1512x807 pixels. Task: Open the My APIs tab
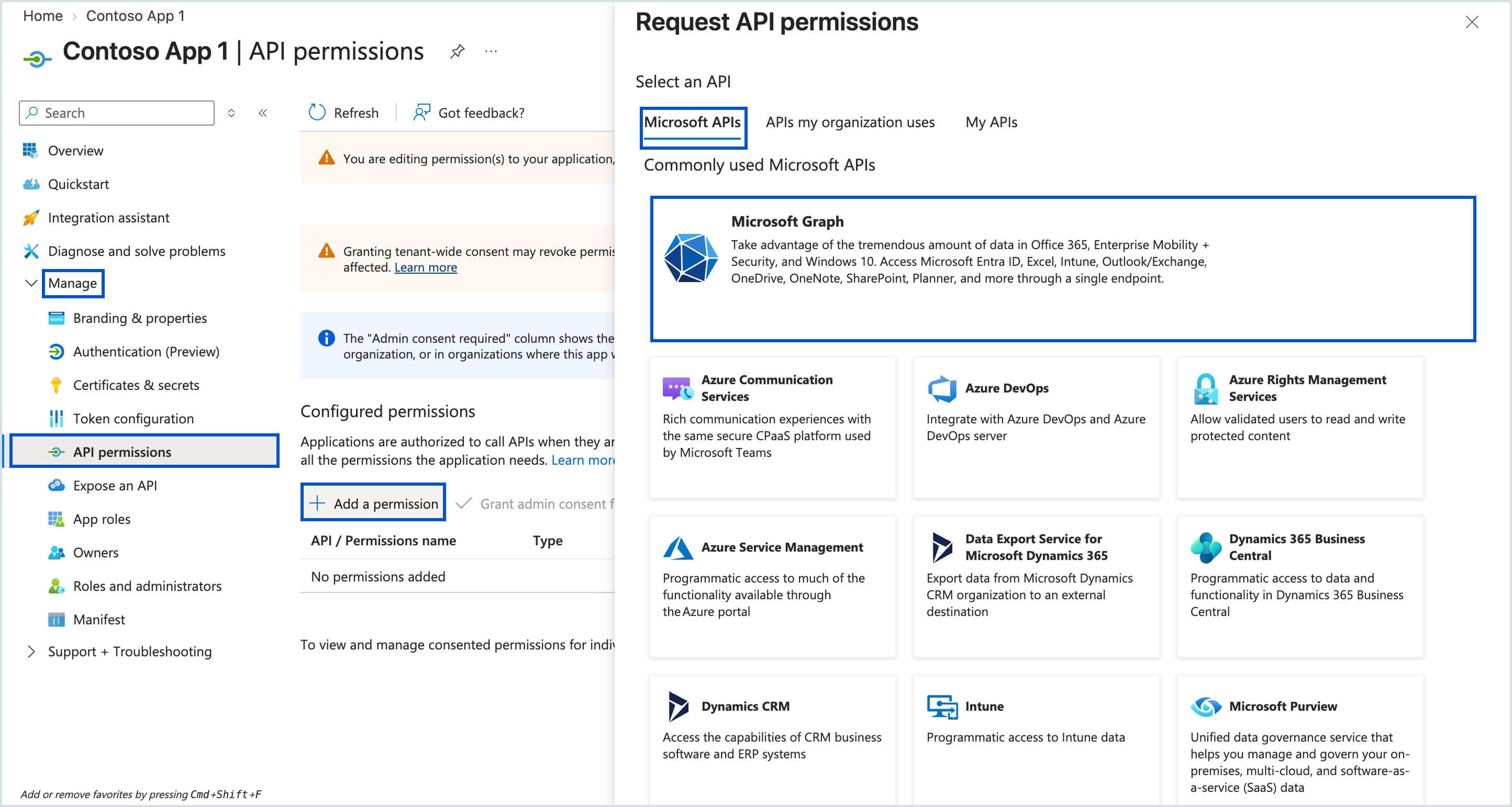pyautogui.click(x=992, y=122)
